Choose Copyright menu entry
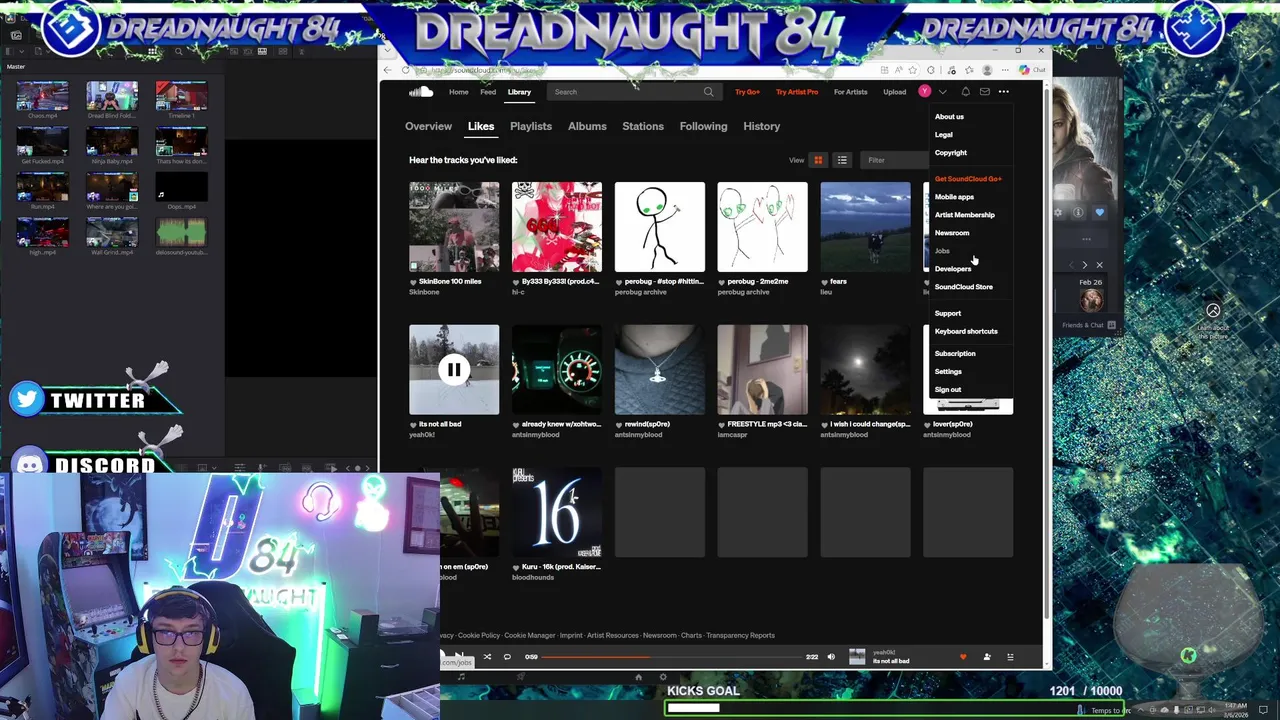Image resolution: width=1280 pixels, height=720 pixels. (x=951, y=153)
